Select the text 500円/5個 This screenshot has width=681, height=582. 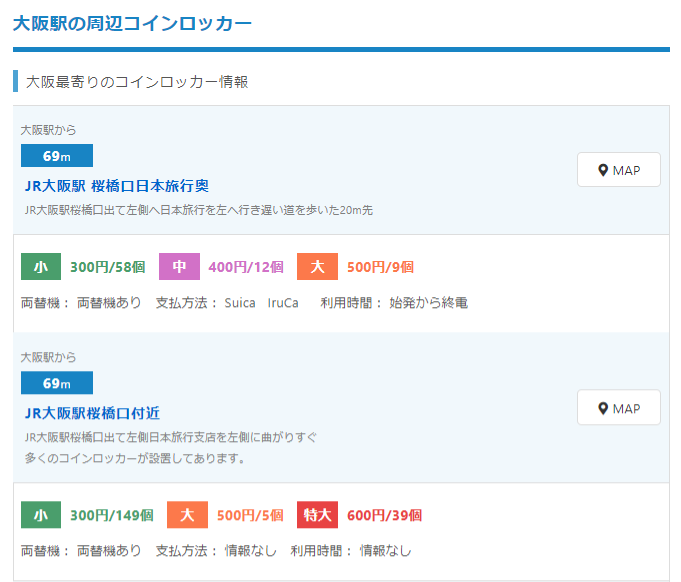click(250, 515)
